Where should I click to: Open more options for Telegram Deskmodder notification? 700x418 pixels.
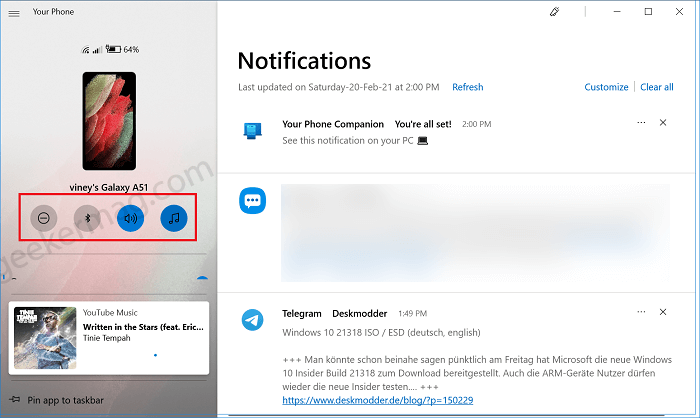click(x=641, y=312)
